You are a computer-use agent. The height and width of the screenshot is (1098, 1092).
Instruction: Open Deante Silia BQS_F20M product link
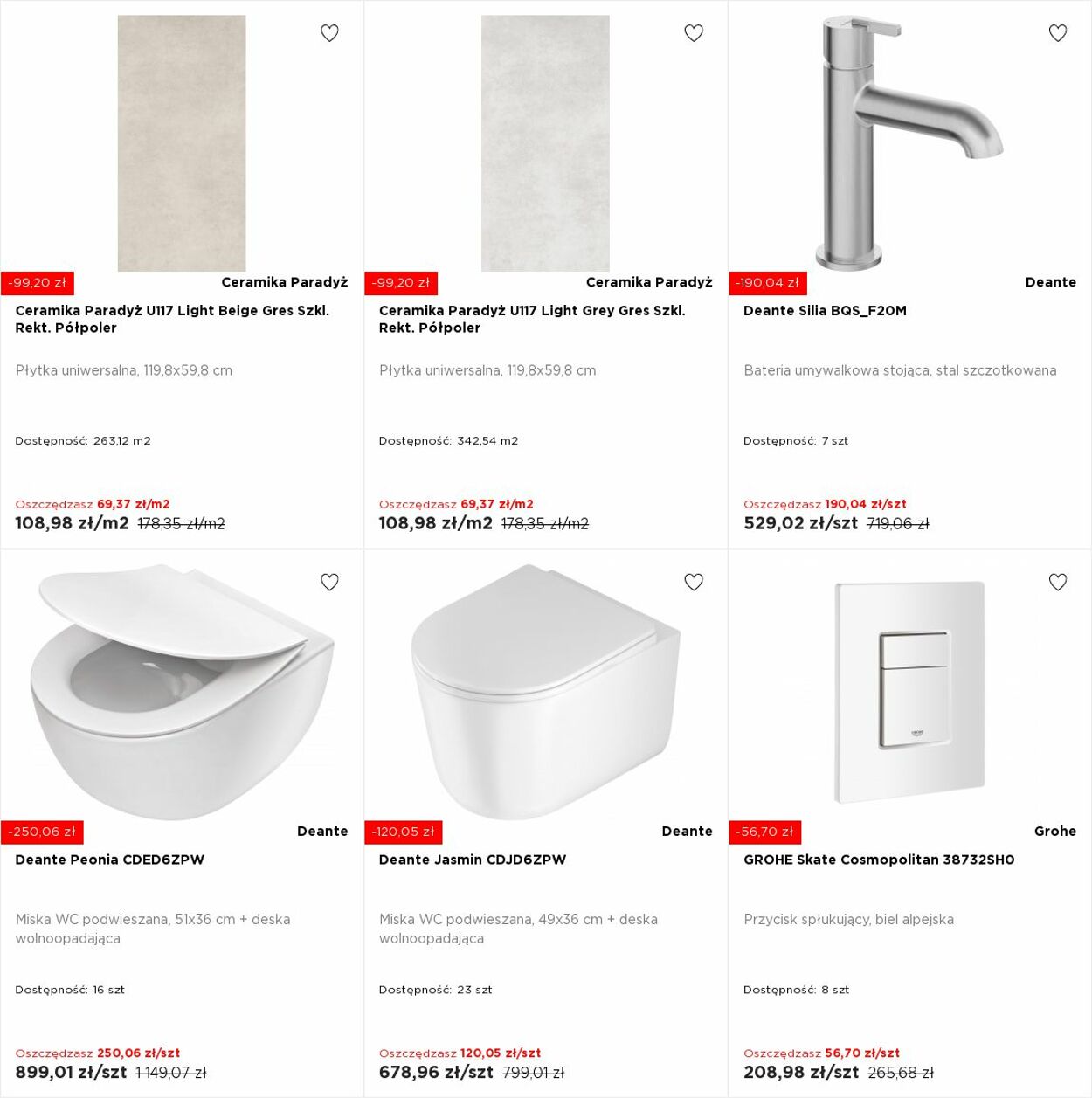[x=825, y=311]
